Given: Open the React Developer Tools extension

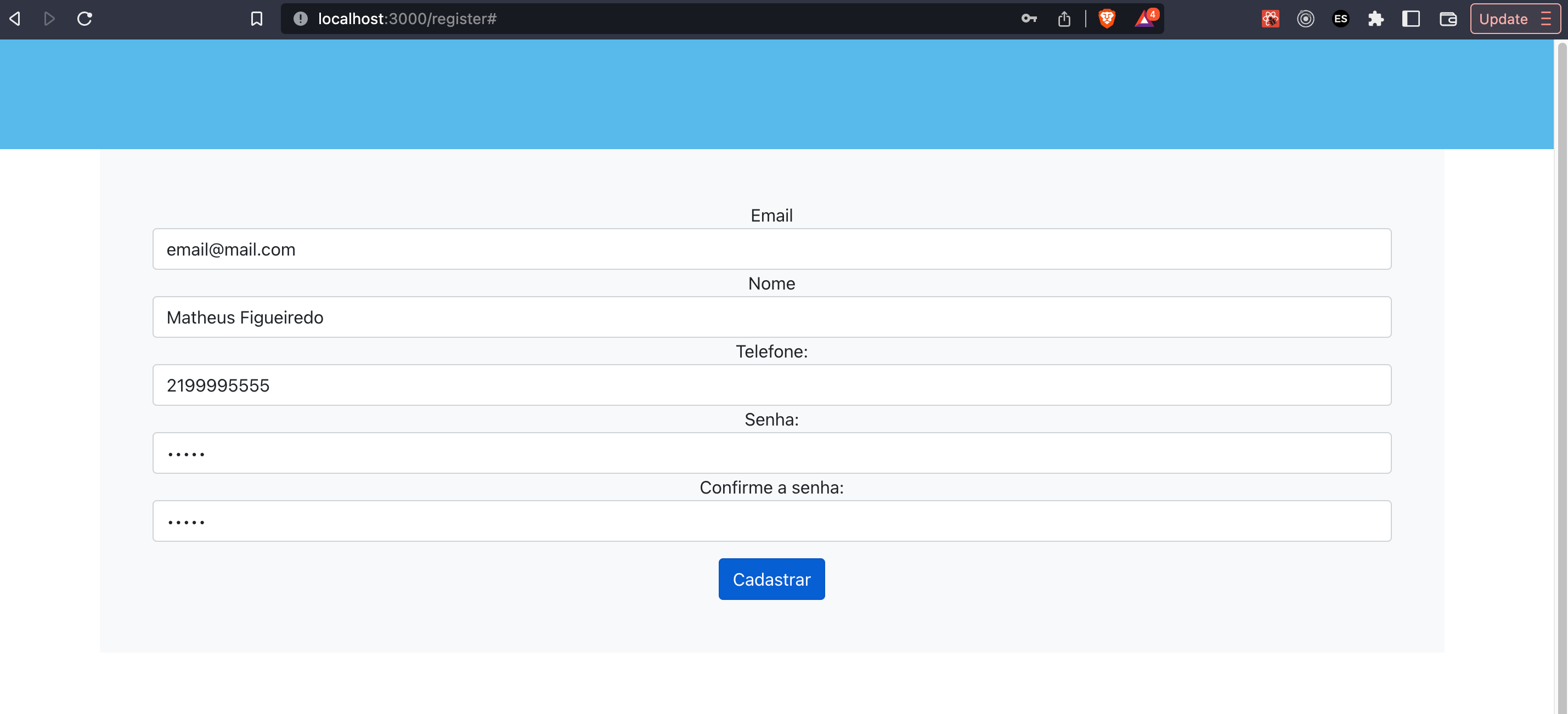Looking at the screenshot, I should click(1270, 19).
